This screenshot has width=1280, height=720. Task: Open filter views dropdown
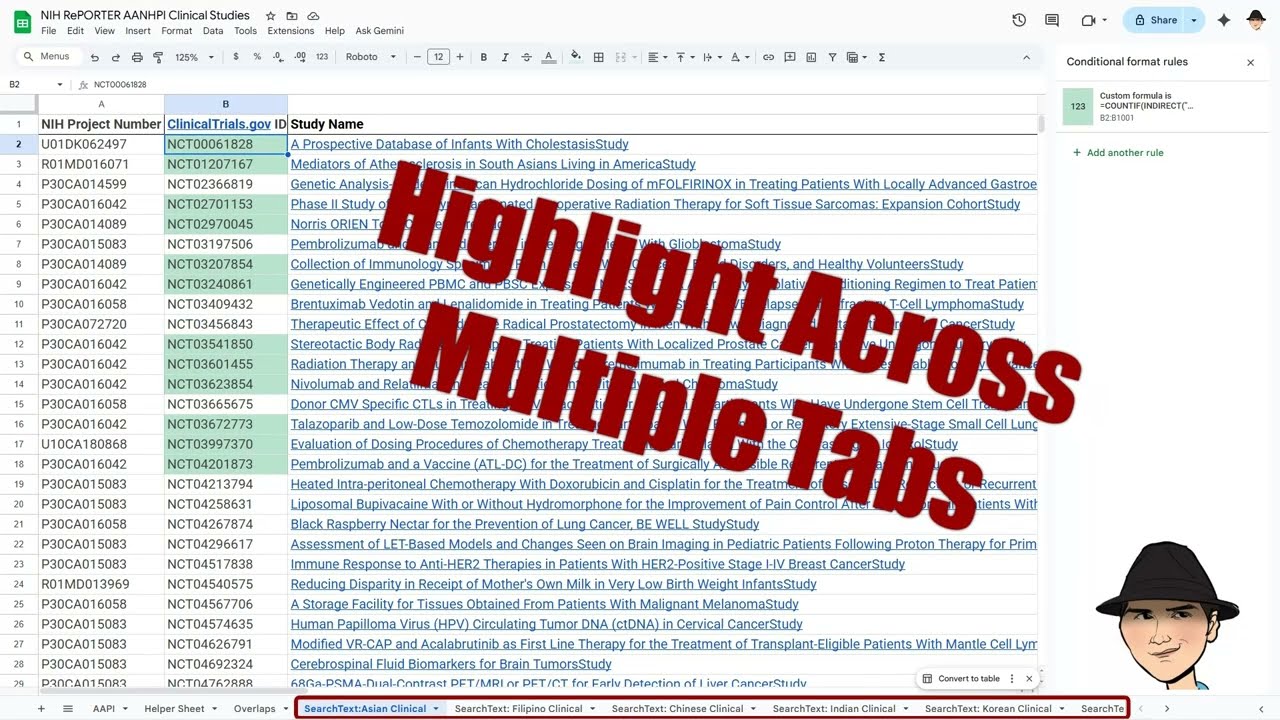point(856,57)
